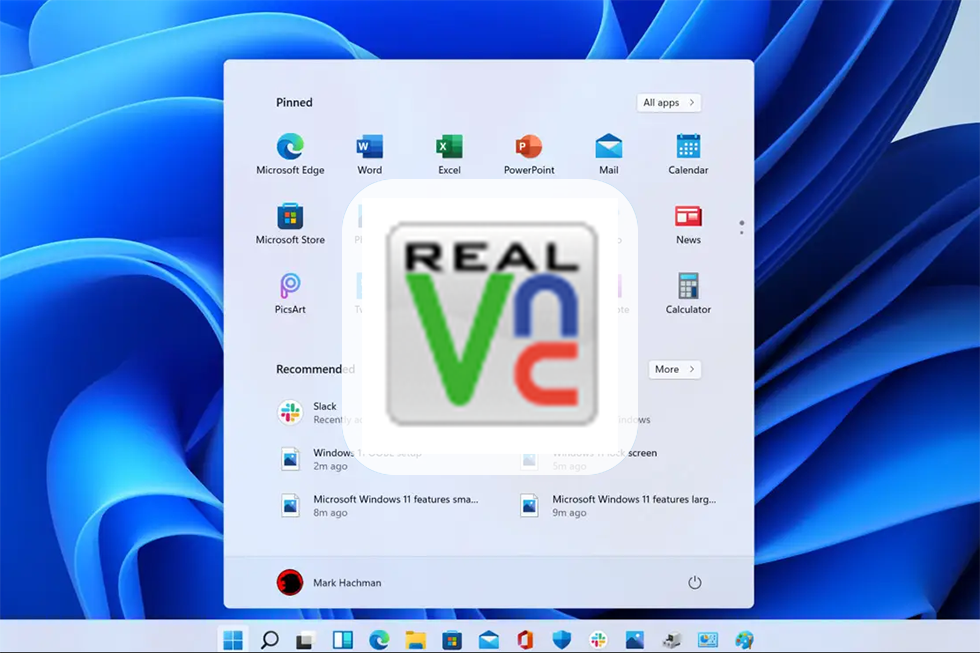Open the pinned Excel app
The image size is (980, 653).
[449, 154]
